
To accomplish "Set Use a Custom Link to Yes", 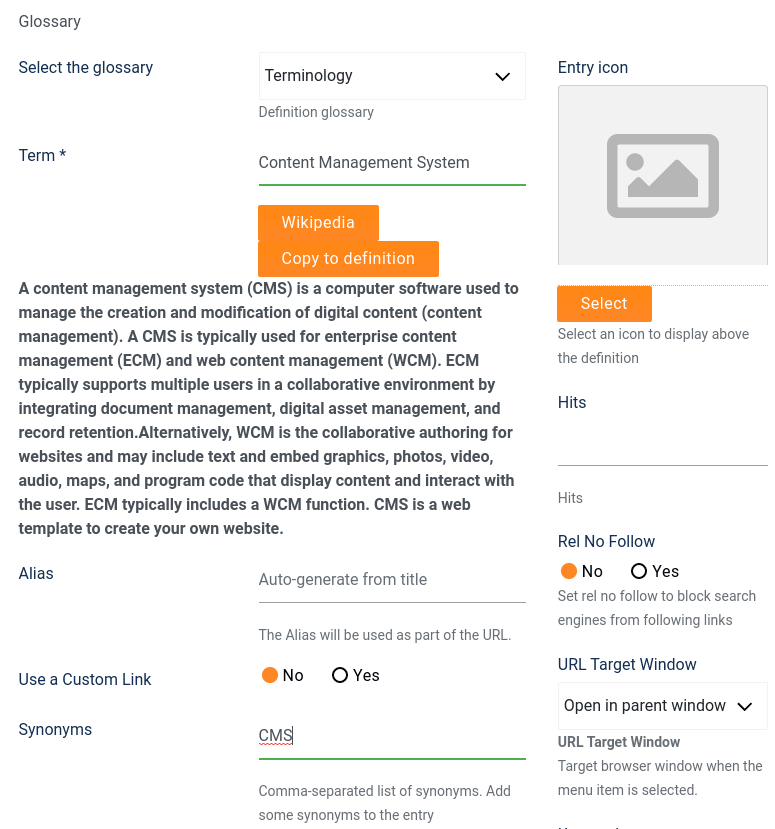I will pyautogui.click(x=340, y=676).
